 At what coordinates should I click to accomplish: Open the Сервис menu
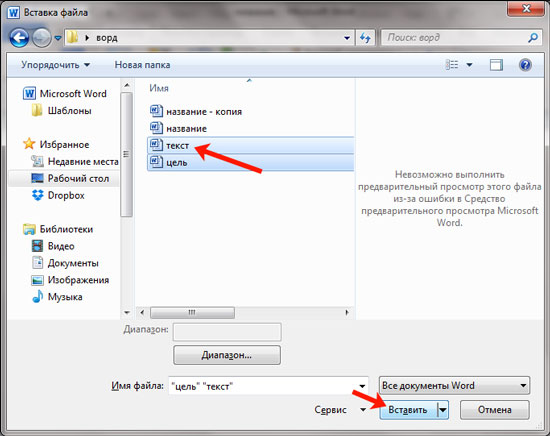(x=340, y=410)
